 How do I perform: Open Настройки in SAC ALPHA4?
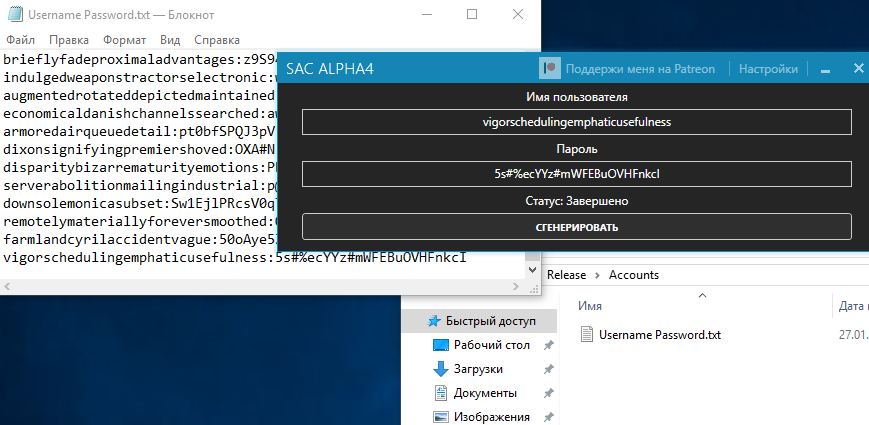(769, 69)
